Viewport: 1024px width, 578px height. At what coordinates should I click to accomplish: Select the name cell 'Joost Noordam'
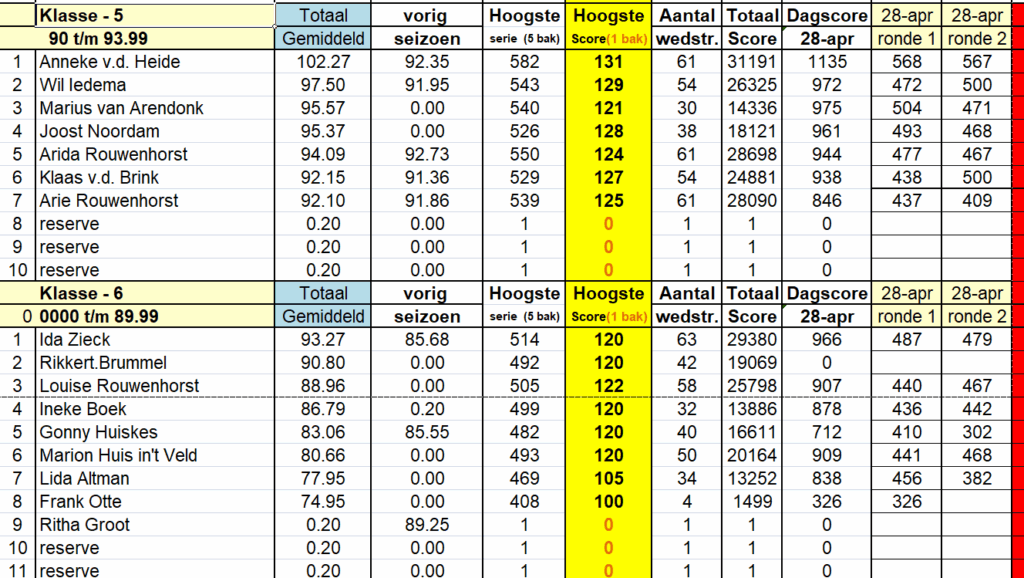[155, 131]
